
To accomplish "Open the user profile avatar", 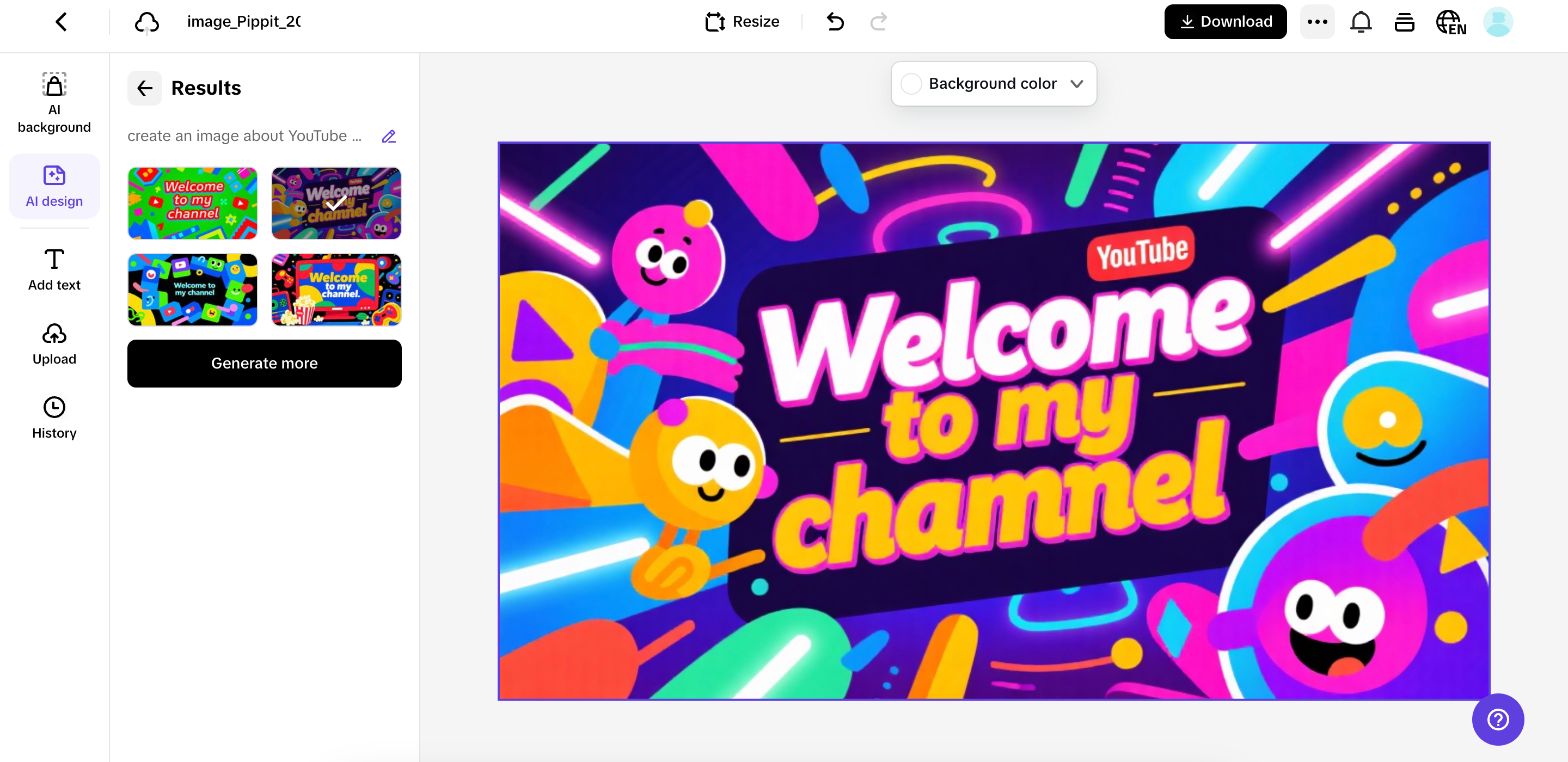I will 1497,22.
